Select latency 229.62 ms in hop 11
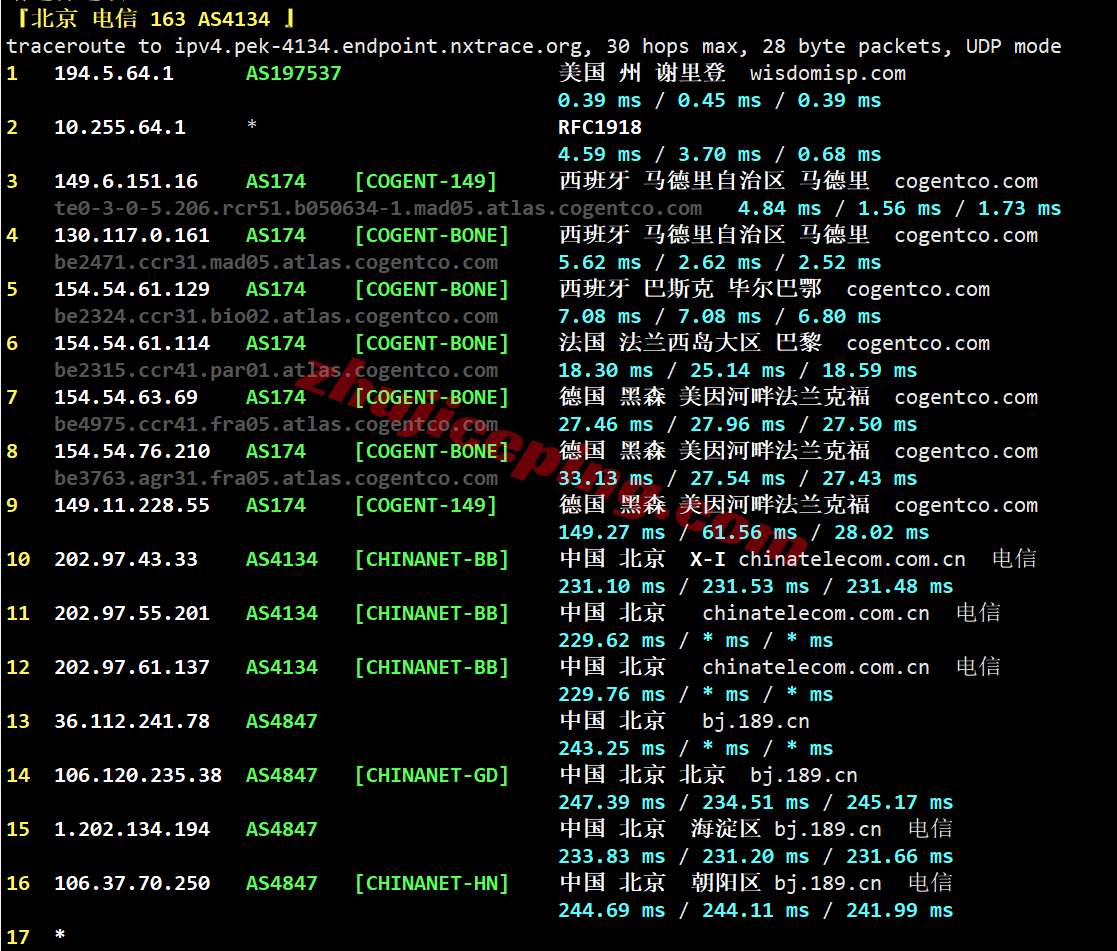This screenshot has height=951, width=1117. coord(611,641)
